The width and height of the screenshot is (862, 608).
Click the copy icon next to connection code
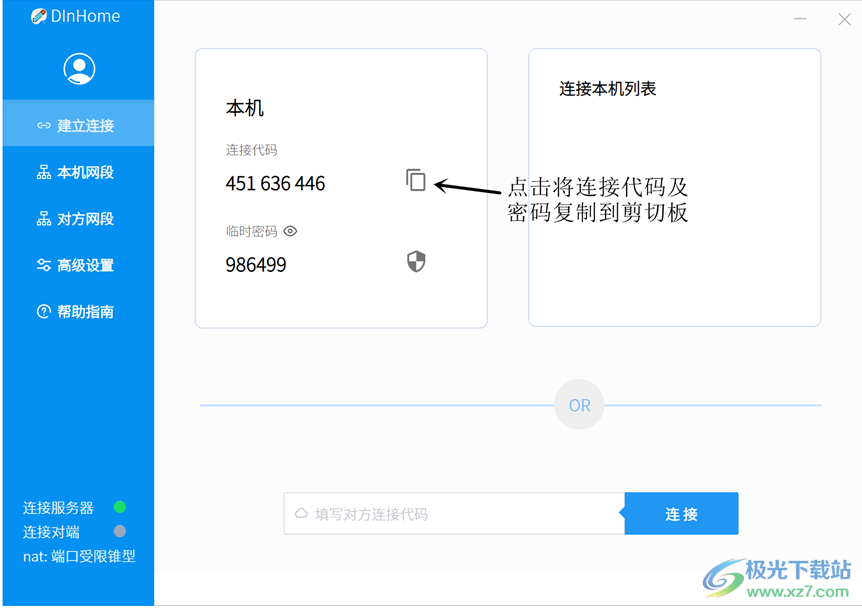pos(416,182)
